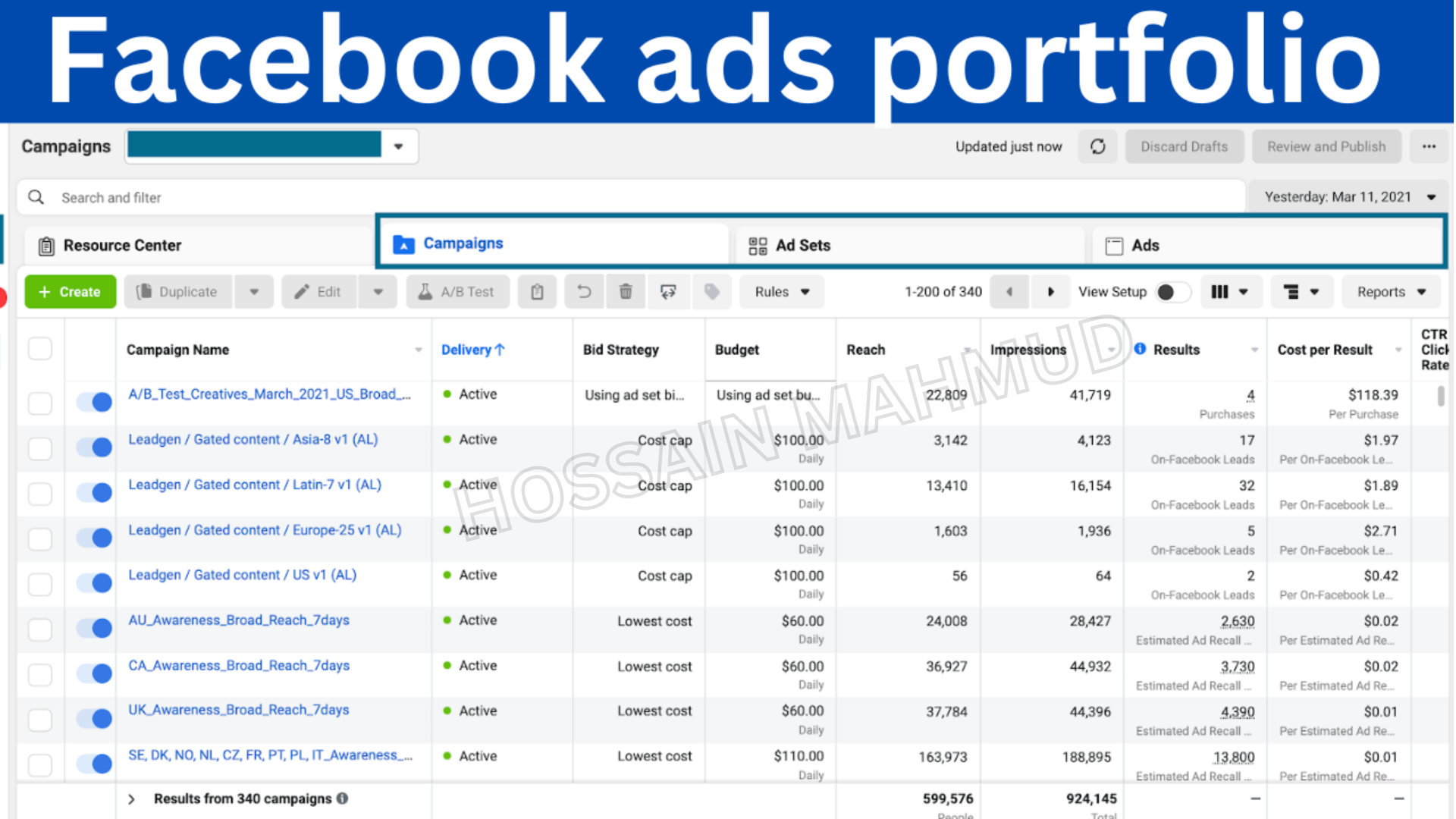This screenshot has height=819, width=1456.
Task: Check the select-all header checkbox
Action: pyautogui.click(x=40, y=350)
